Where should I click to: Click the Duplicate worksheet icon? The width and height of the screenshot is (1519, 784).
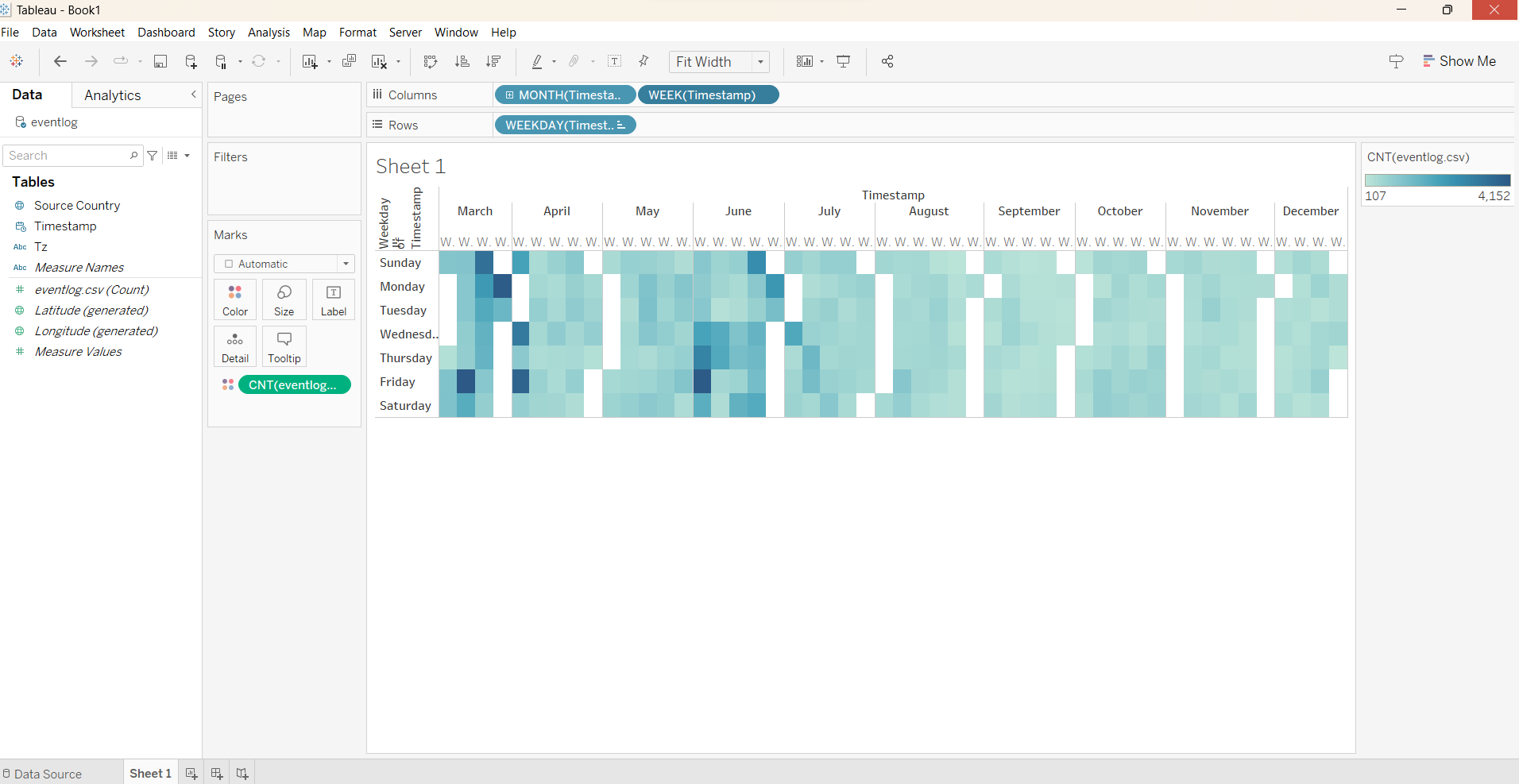pos(349,61)
